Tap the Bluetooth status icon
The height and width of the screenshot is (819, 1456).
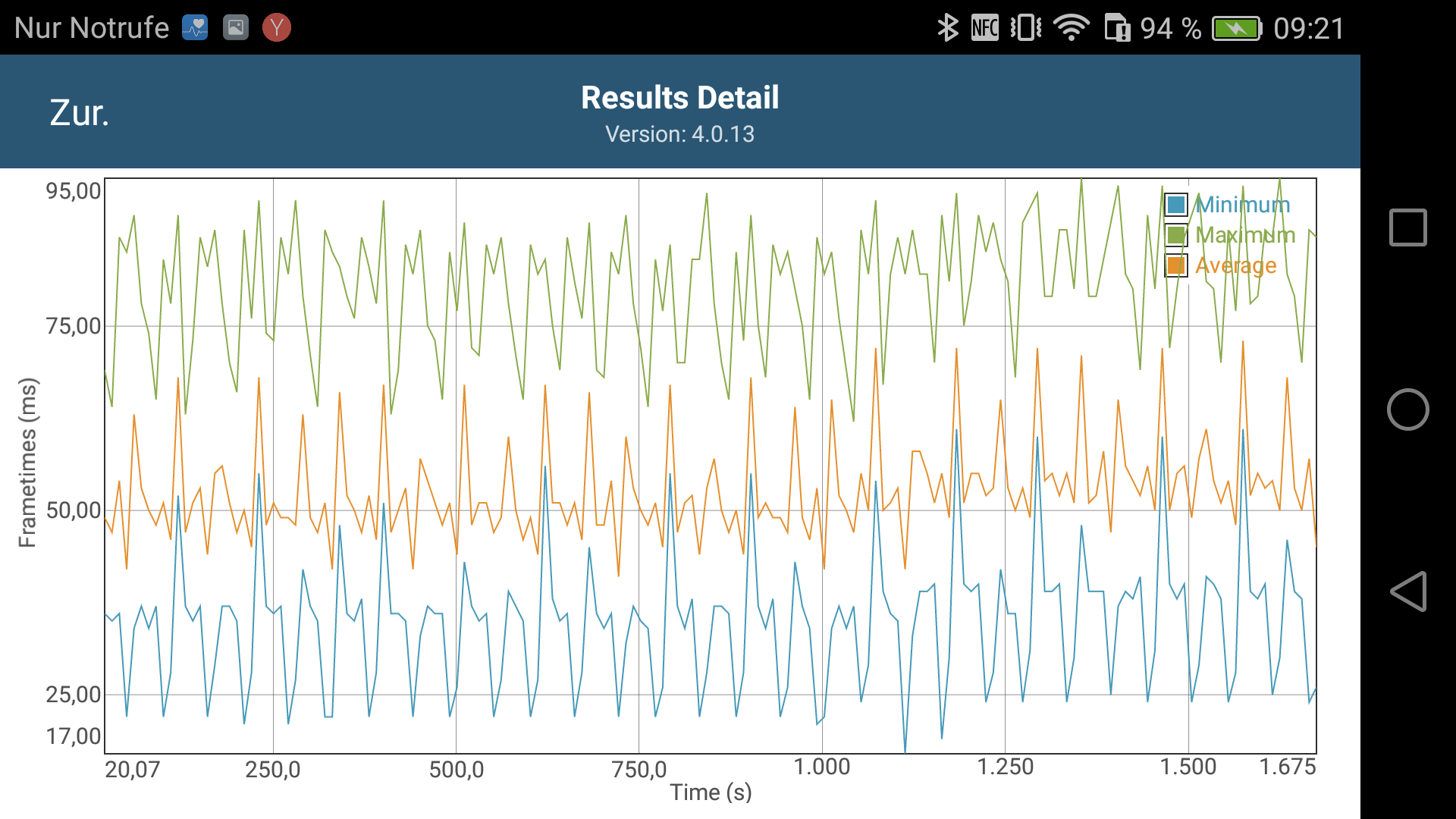coord(947,28)
